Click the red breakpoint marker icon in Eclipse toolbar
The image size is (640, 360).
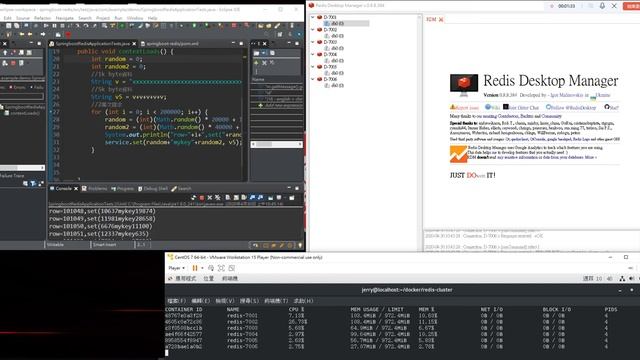(x=68, y=35)
